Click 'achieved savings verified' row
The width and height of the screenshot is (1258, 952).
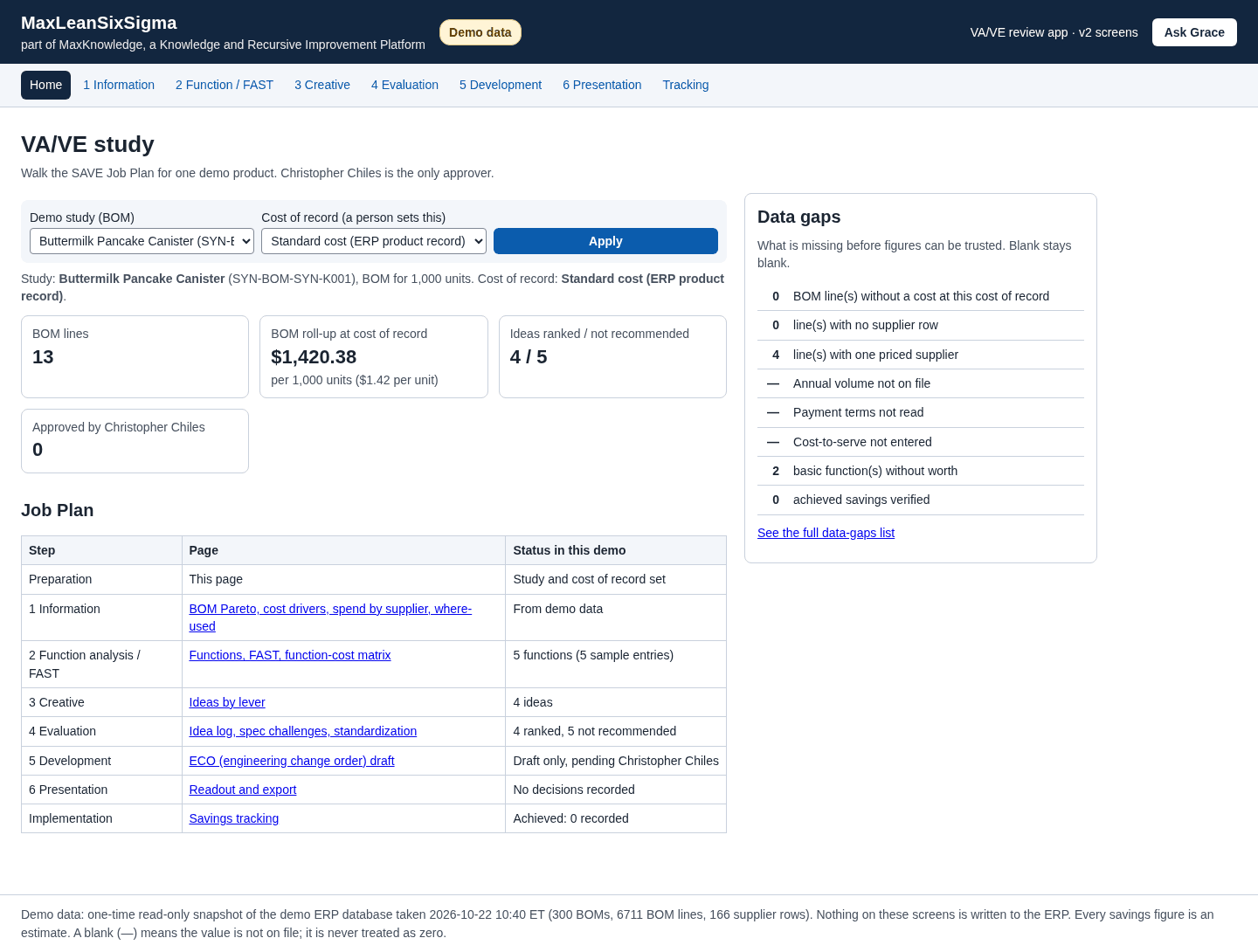921,500
